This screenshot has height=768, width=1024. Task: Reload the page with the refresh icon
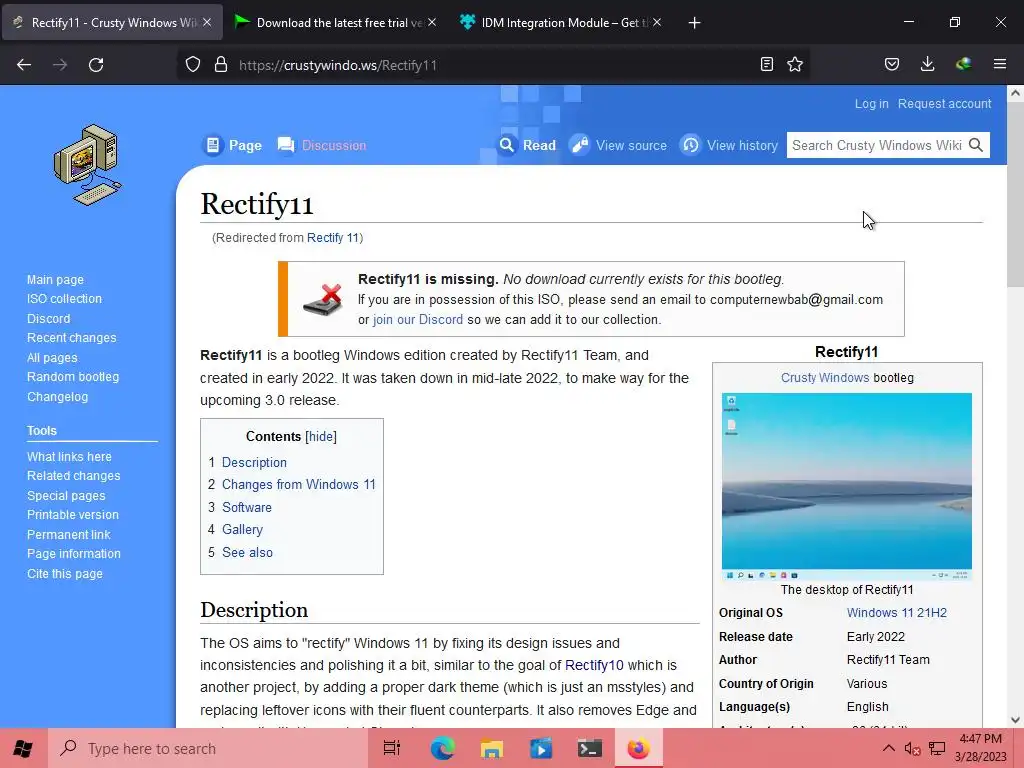pyautogui.click(x=96, y=65)
